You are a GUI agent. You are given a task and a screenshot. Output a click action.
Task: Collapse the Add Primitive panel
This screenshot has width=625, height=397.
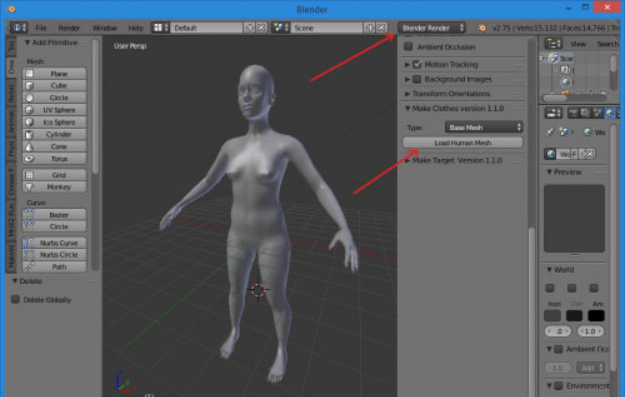[x=28, y=42]
